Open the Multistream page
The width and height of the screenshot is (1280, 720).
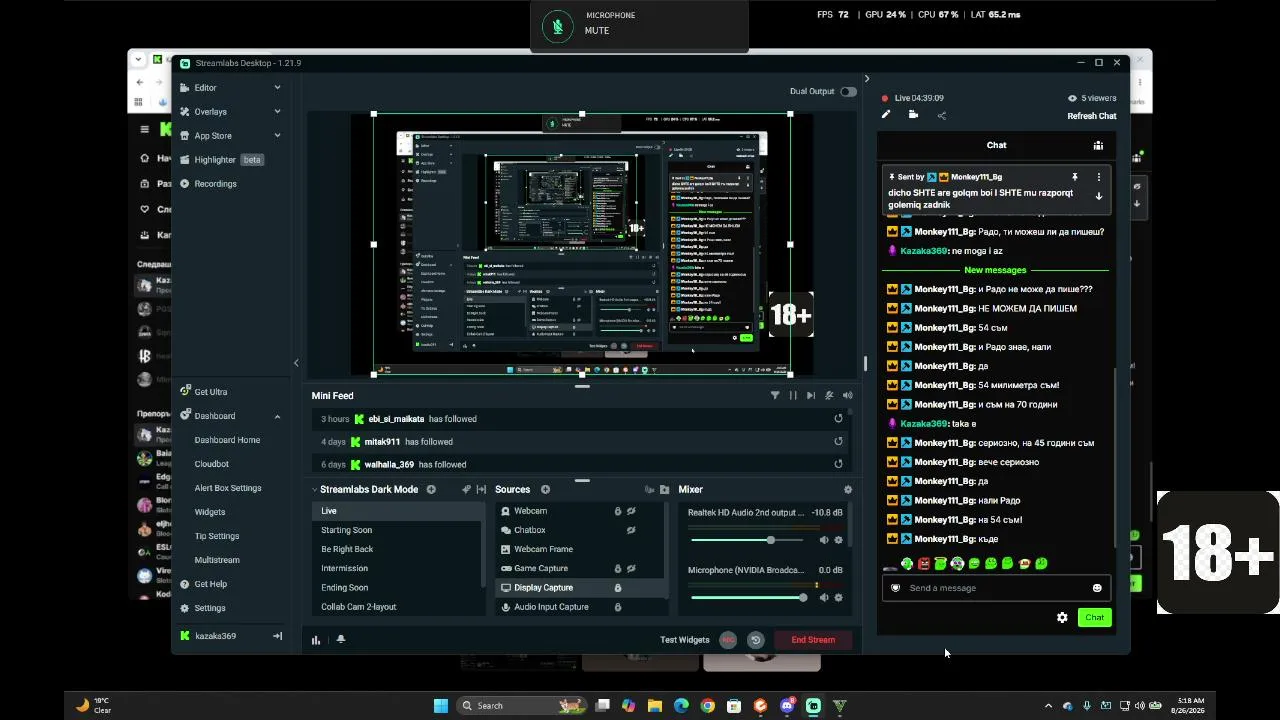(217, 560)
